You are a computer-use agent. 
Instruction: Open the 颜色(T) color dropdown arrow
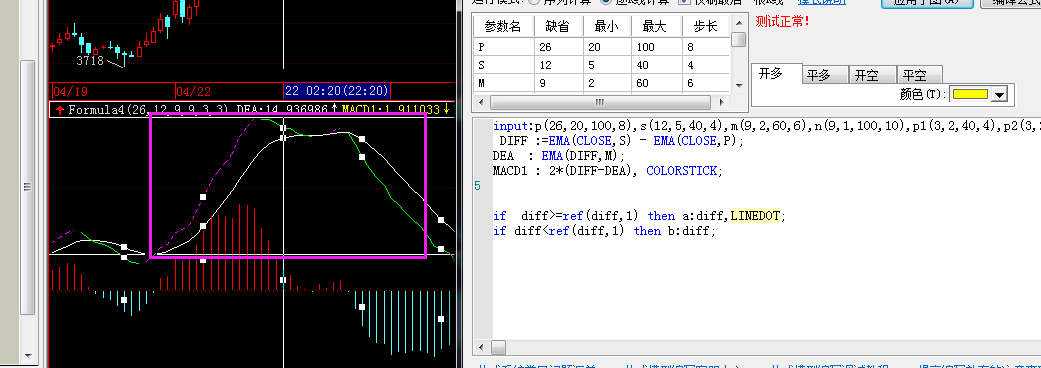999,94
